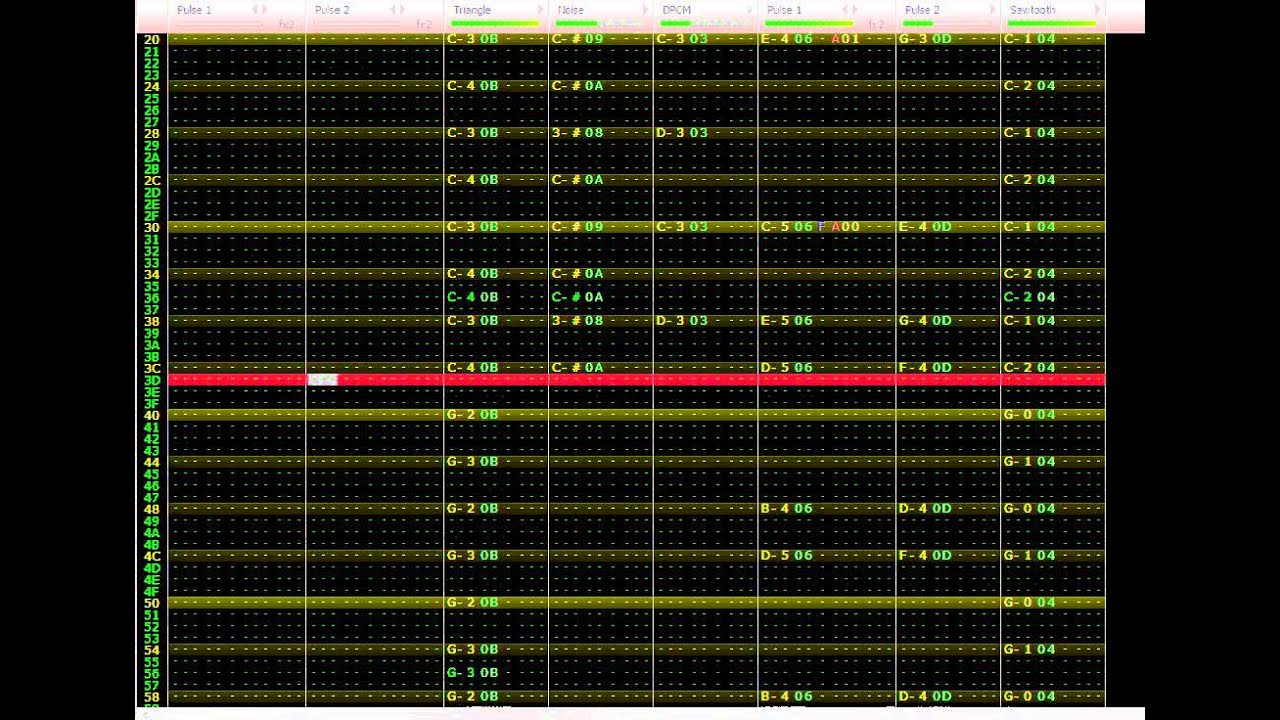
Task: Select Triangle note G-2 0B in row 50
Action: (472, 603)
